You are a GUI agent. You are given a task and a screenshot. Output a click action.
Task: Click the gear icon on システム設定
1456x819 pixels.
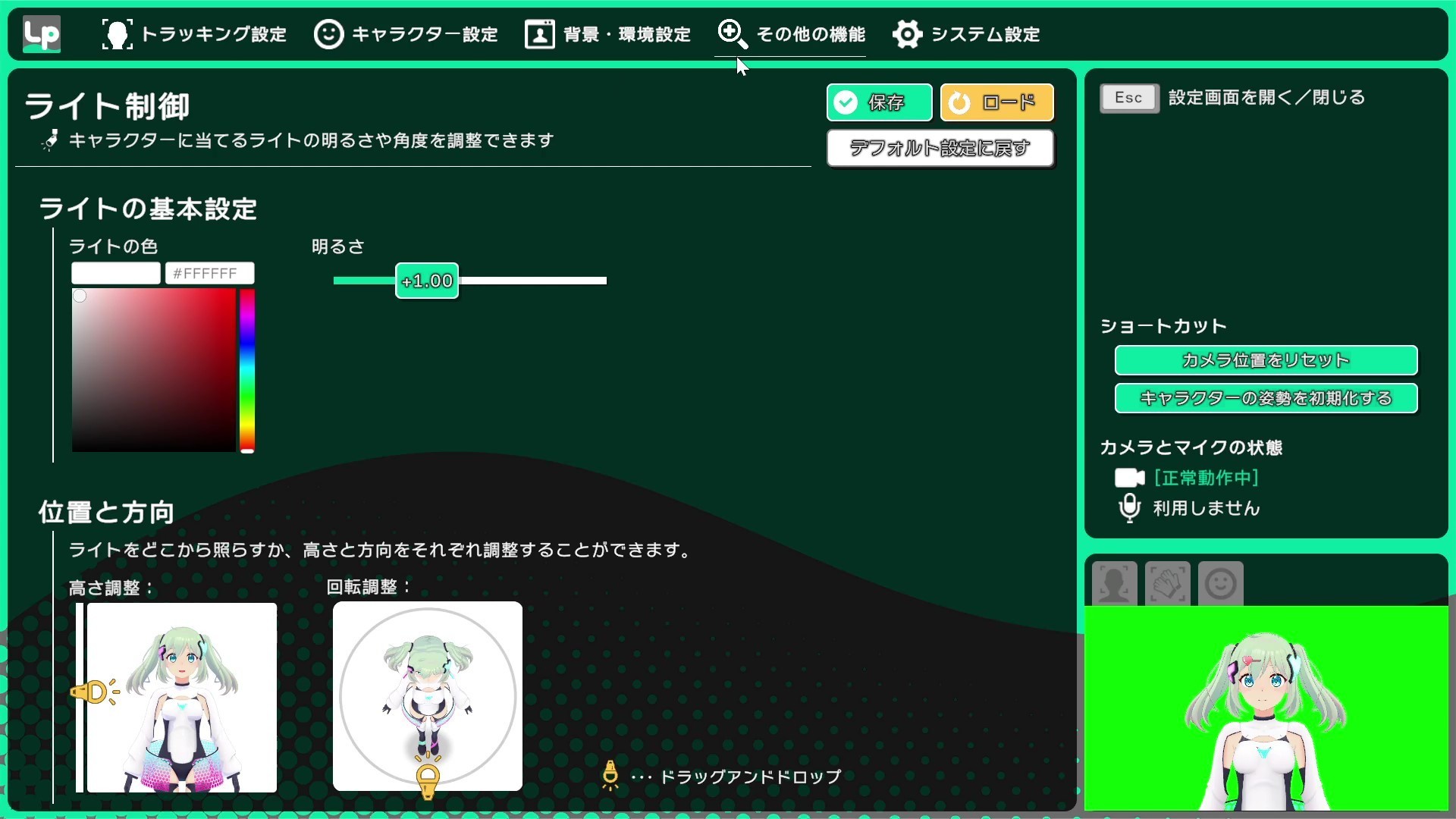tap(908, 33)
